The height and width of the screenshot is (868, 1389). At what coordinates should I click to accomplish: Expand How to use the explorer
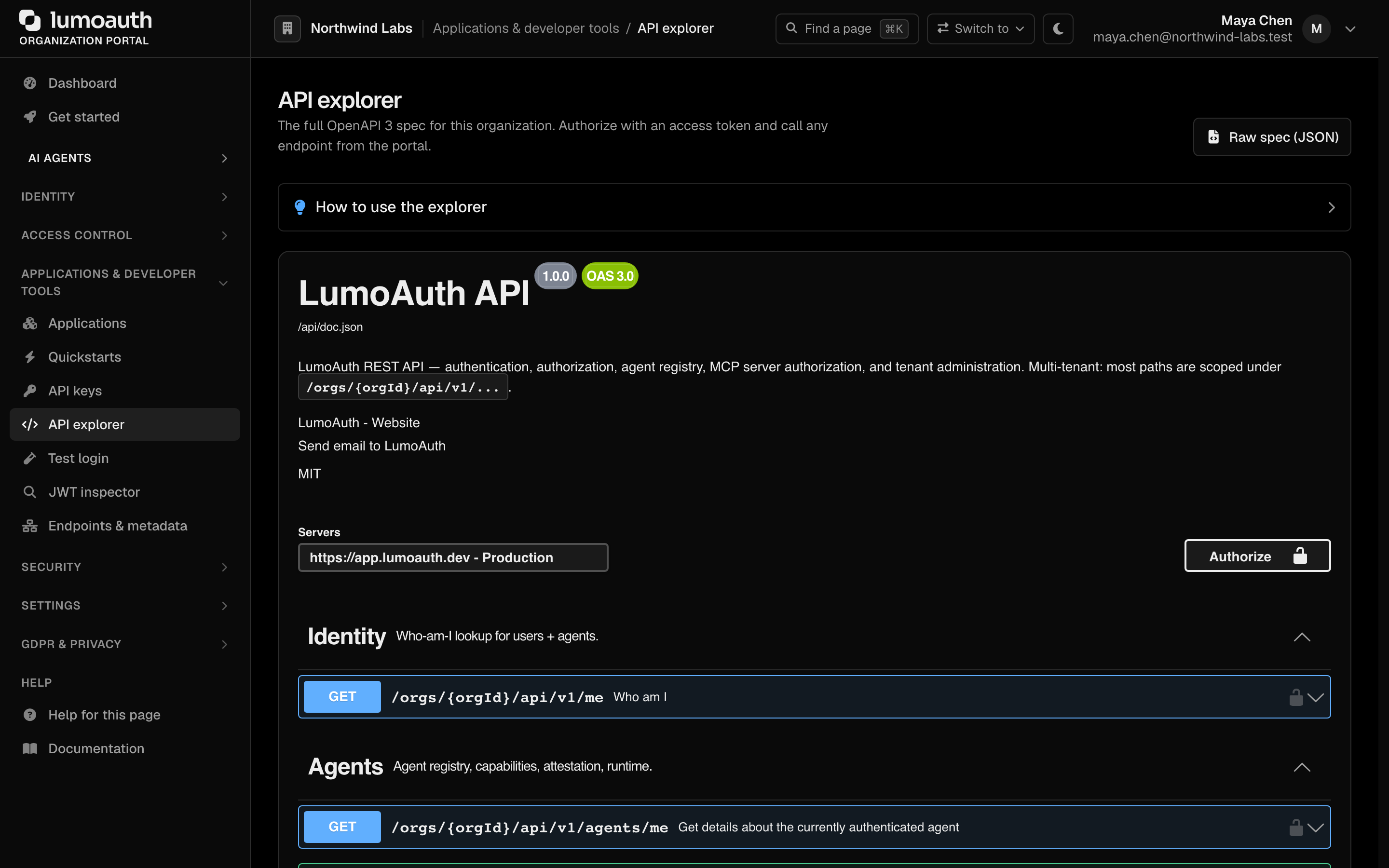tap(814, 207)
